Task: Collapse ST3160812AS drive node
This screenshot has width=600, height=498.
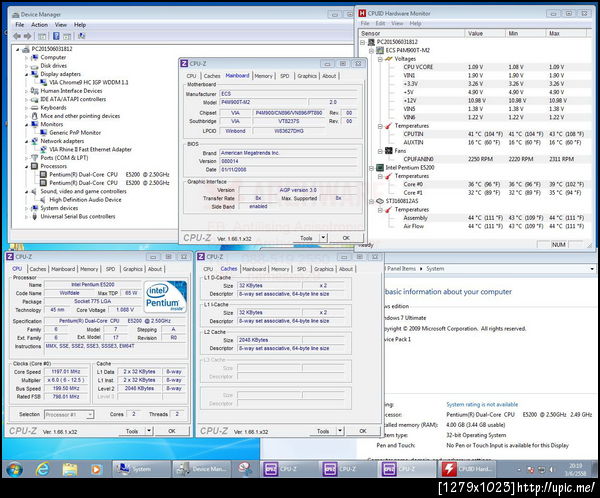Action: 372,201
